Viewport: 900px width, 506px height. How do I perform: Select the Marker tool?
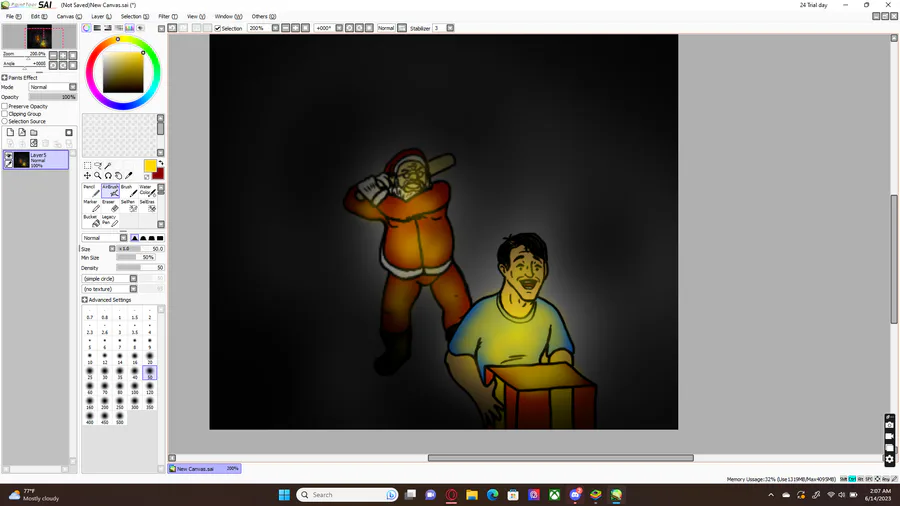point(92,205)
